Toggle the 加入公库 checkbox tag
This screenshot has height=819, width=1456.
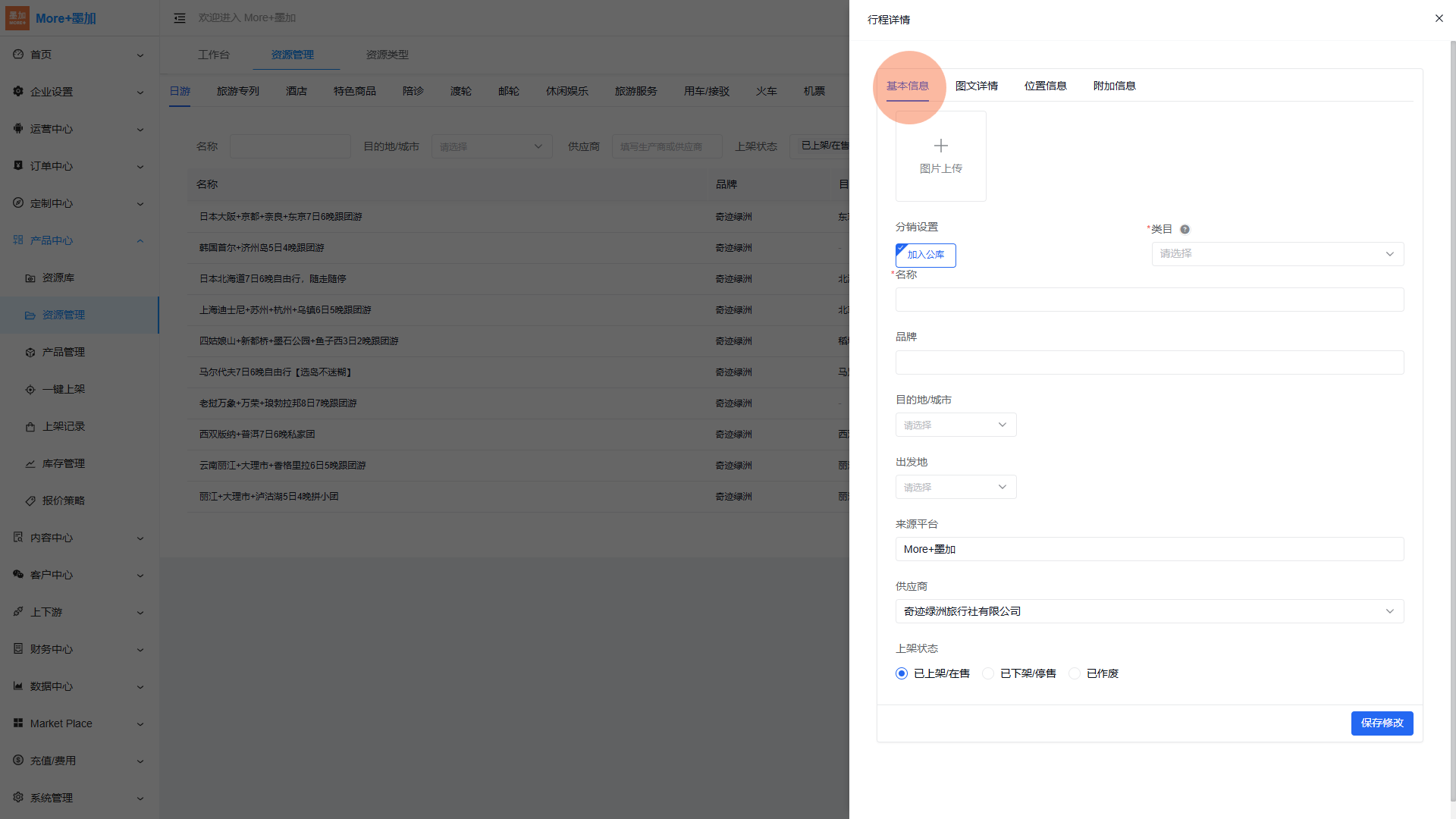[x=925, y=255]
